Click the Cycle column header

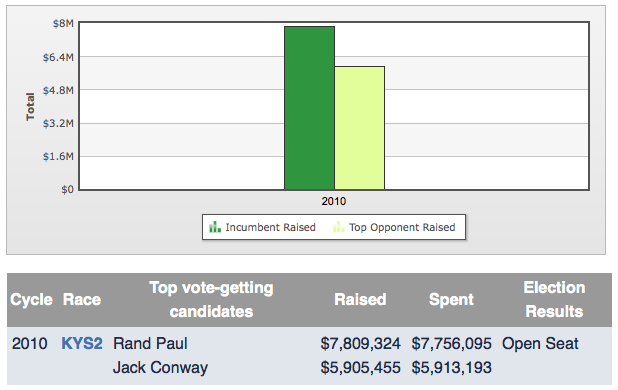[31, 300]
